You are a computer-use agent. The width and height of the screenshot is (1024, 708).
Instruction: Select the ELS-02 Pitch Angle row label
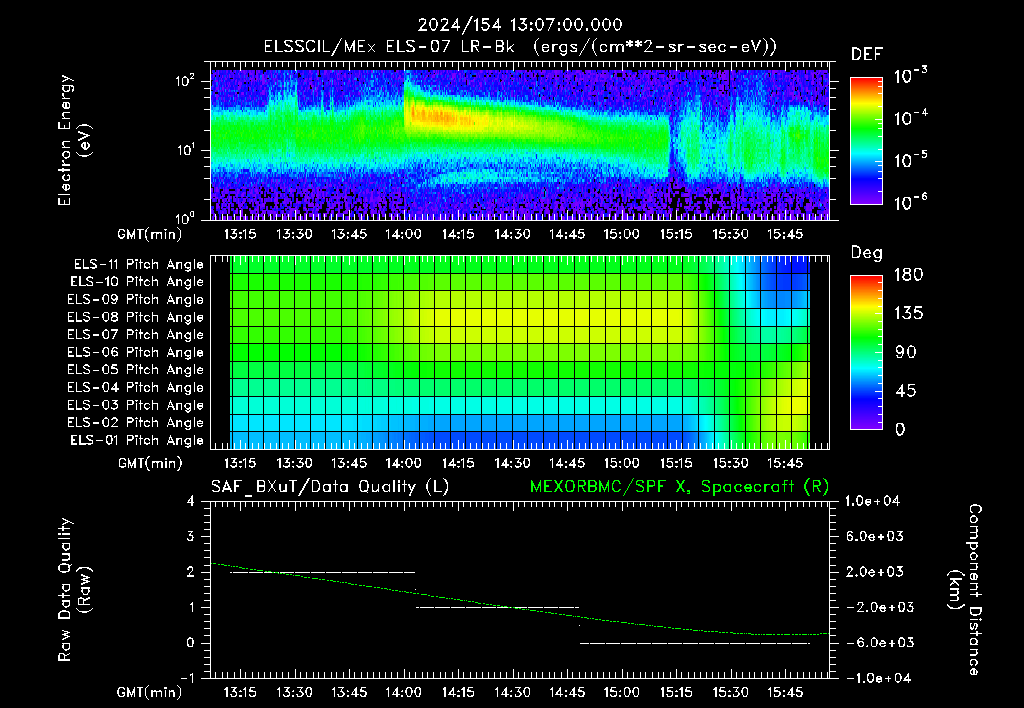tap(135, 423)
